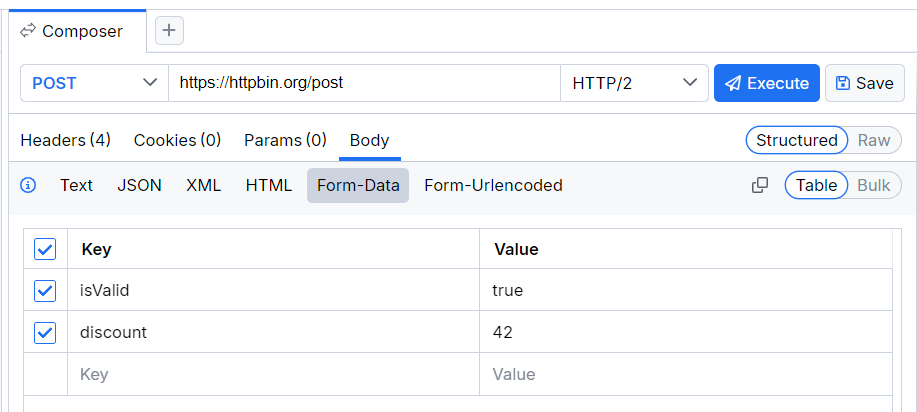Switch body view to Raw
917x412 pixels.
coord(873,140)
